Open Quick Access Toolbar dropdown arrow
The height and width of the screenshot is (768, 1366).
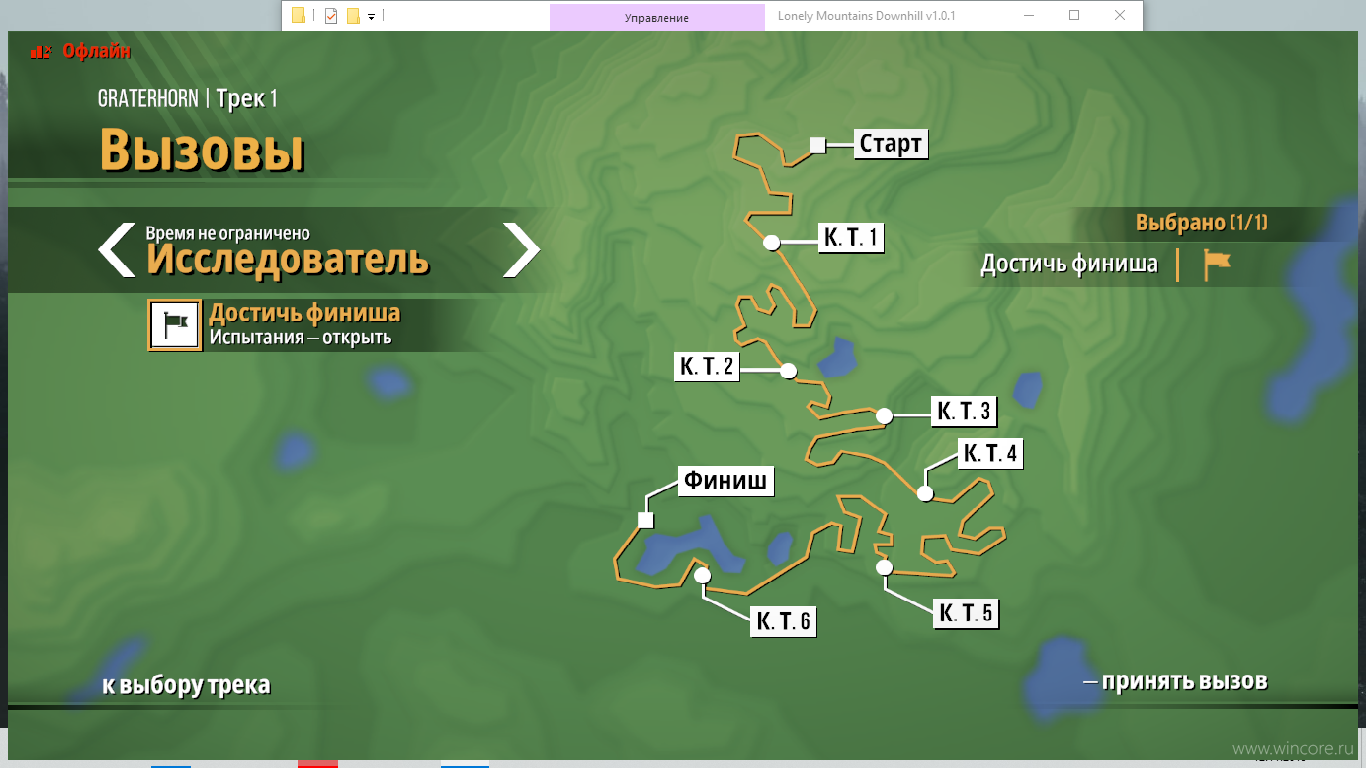coord(371,17)
